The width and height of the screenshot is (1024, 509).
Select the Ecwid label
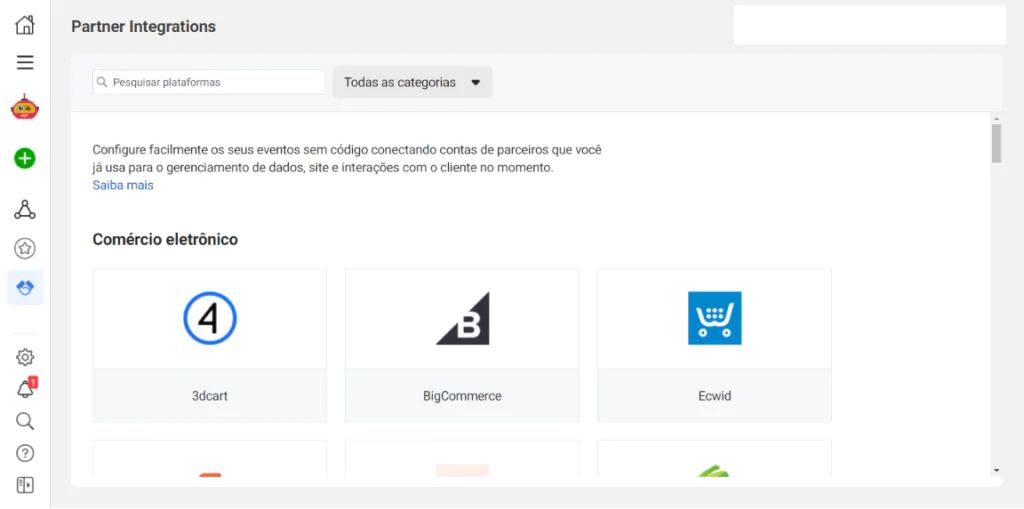point(714,396)
